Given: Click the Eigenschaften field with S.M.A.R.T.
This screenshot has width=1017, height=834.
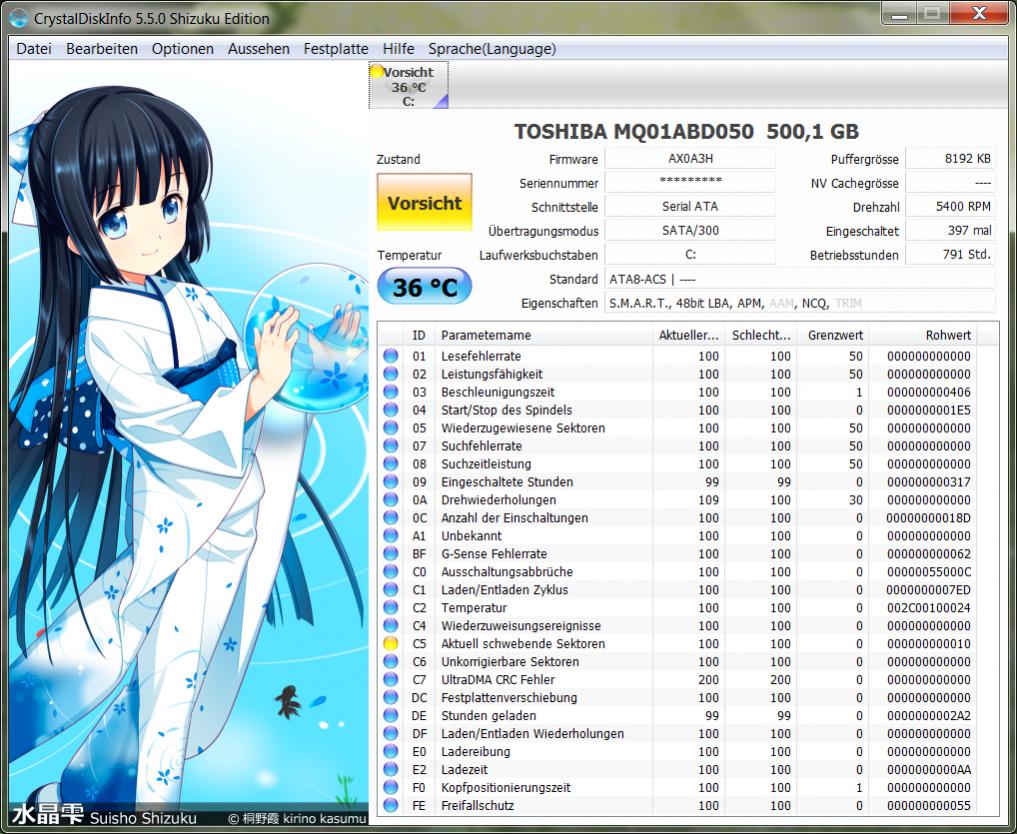Looking at the screenshot, I should pos(800,303).
